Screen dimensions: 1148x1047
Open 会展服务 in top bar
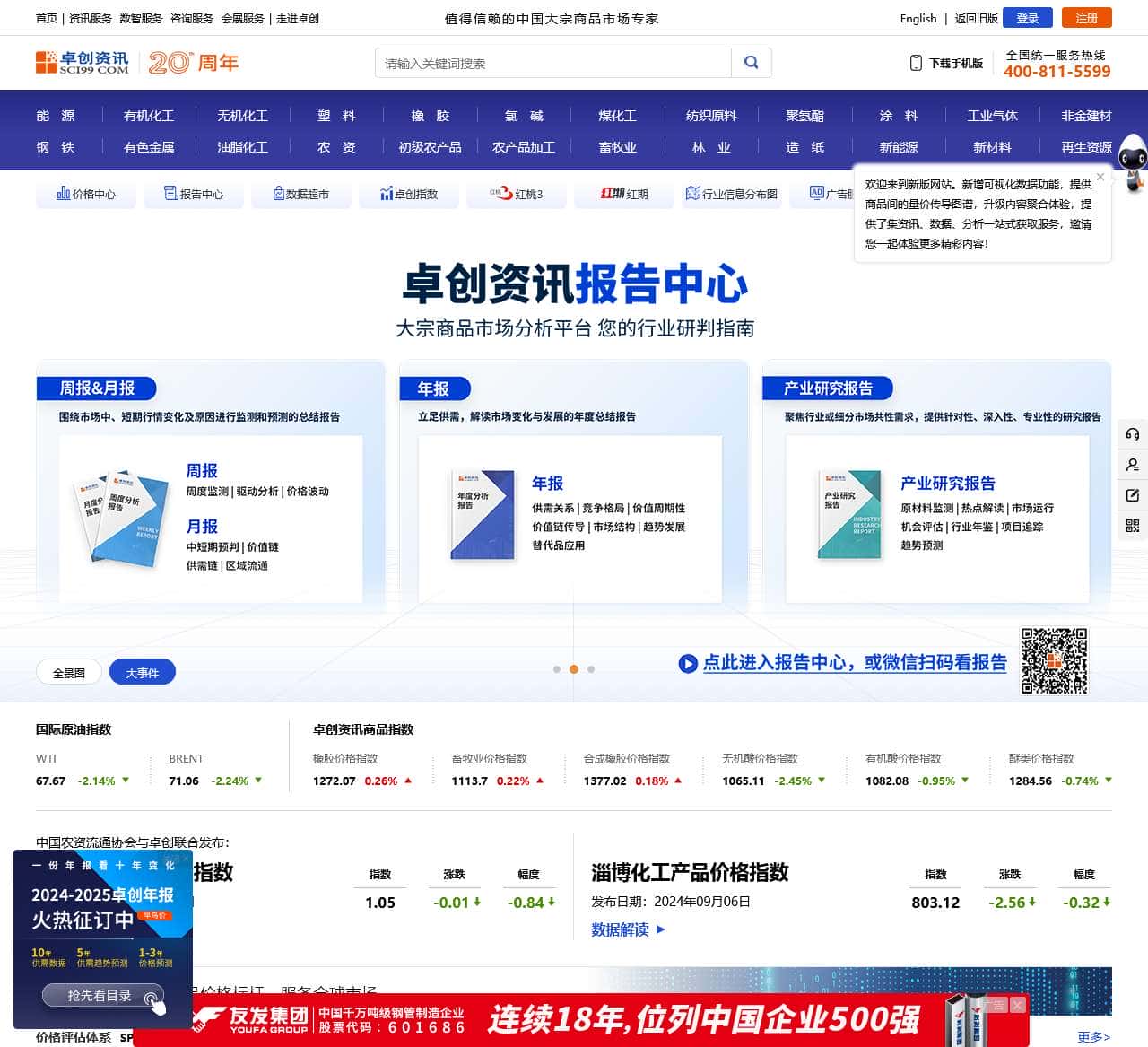point(243,18)
